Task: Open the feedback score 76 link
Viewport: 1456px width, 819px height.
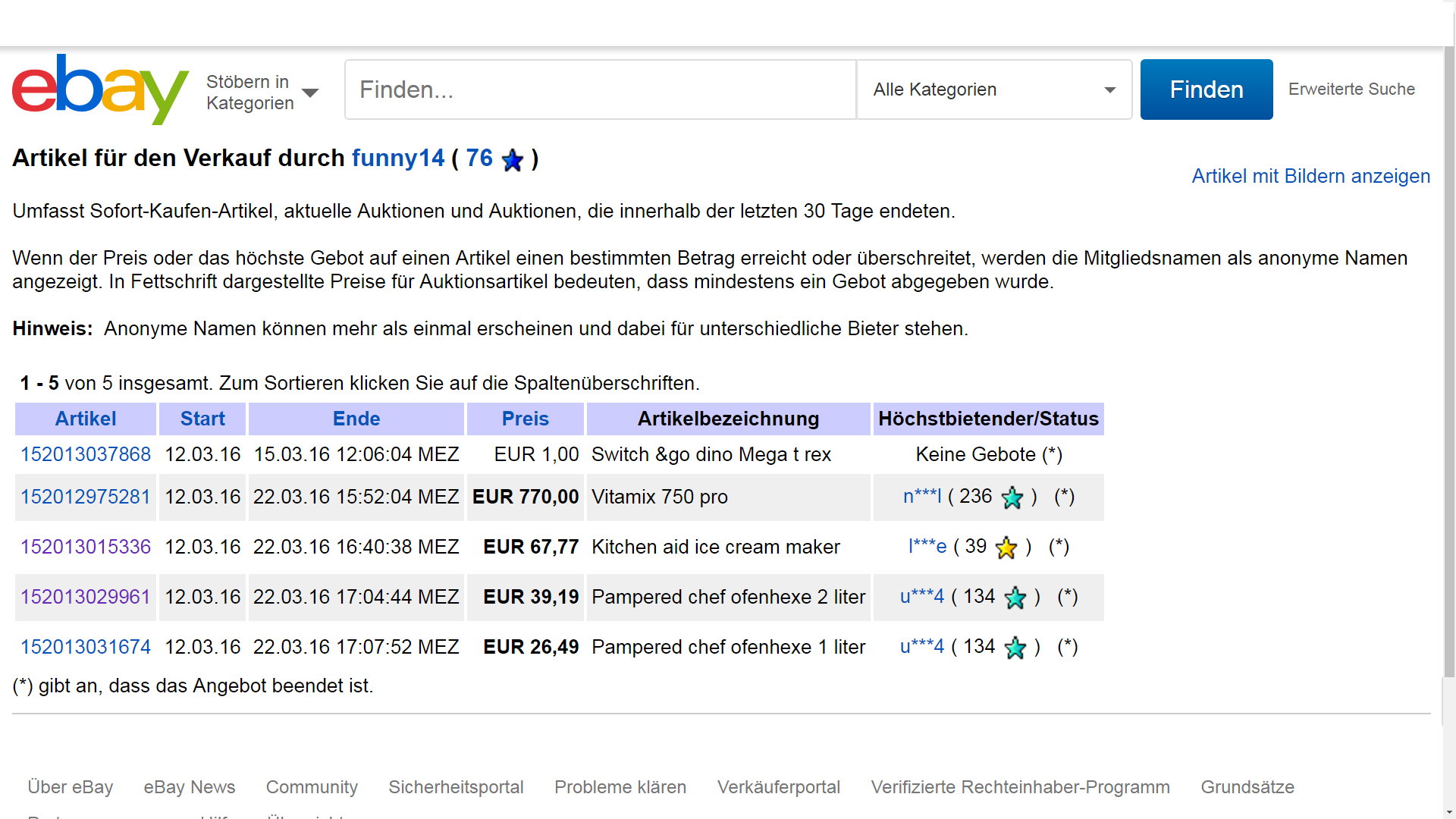Action: click(479, 158)
